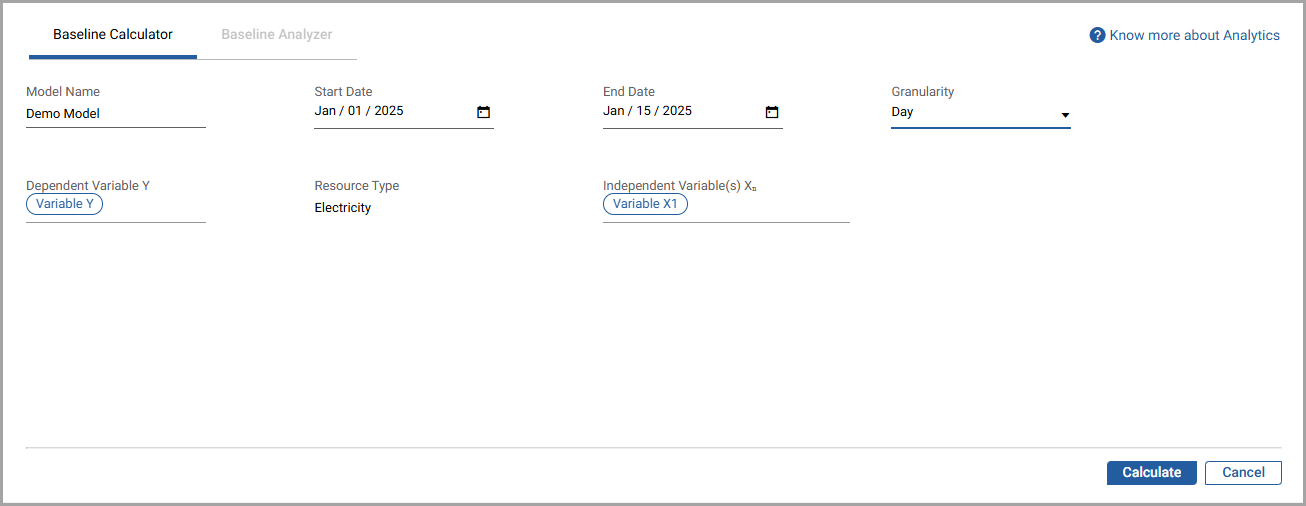Switch to the Baseline Calculator tab
1306x506 pixels.
pyautogui.click(x=113, y=35)
